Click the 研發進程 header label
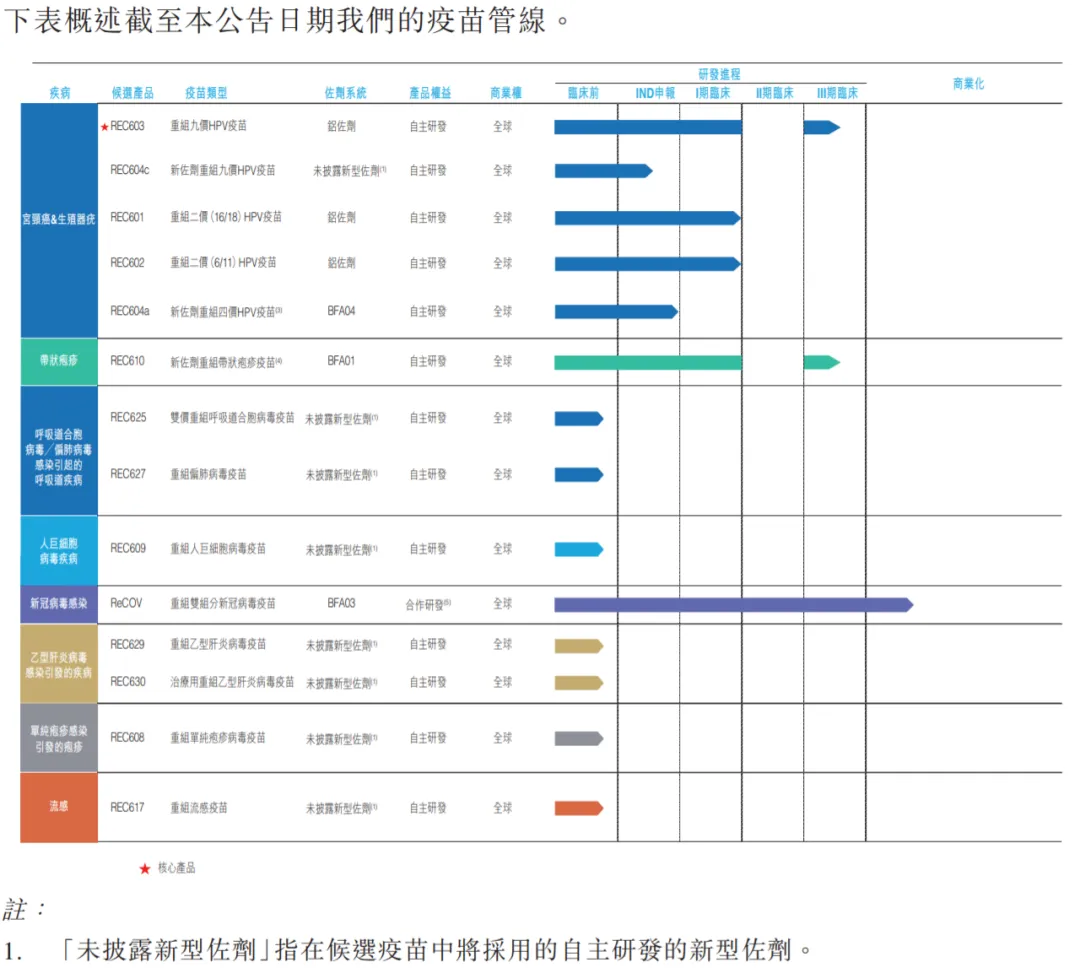Image resolution: width=1080 pixels, height=968 pixels. 719,74
